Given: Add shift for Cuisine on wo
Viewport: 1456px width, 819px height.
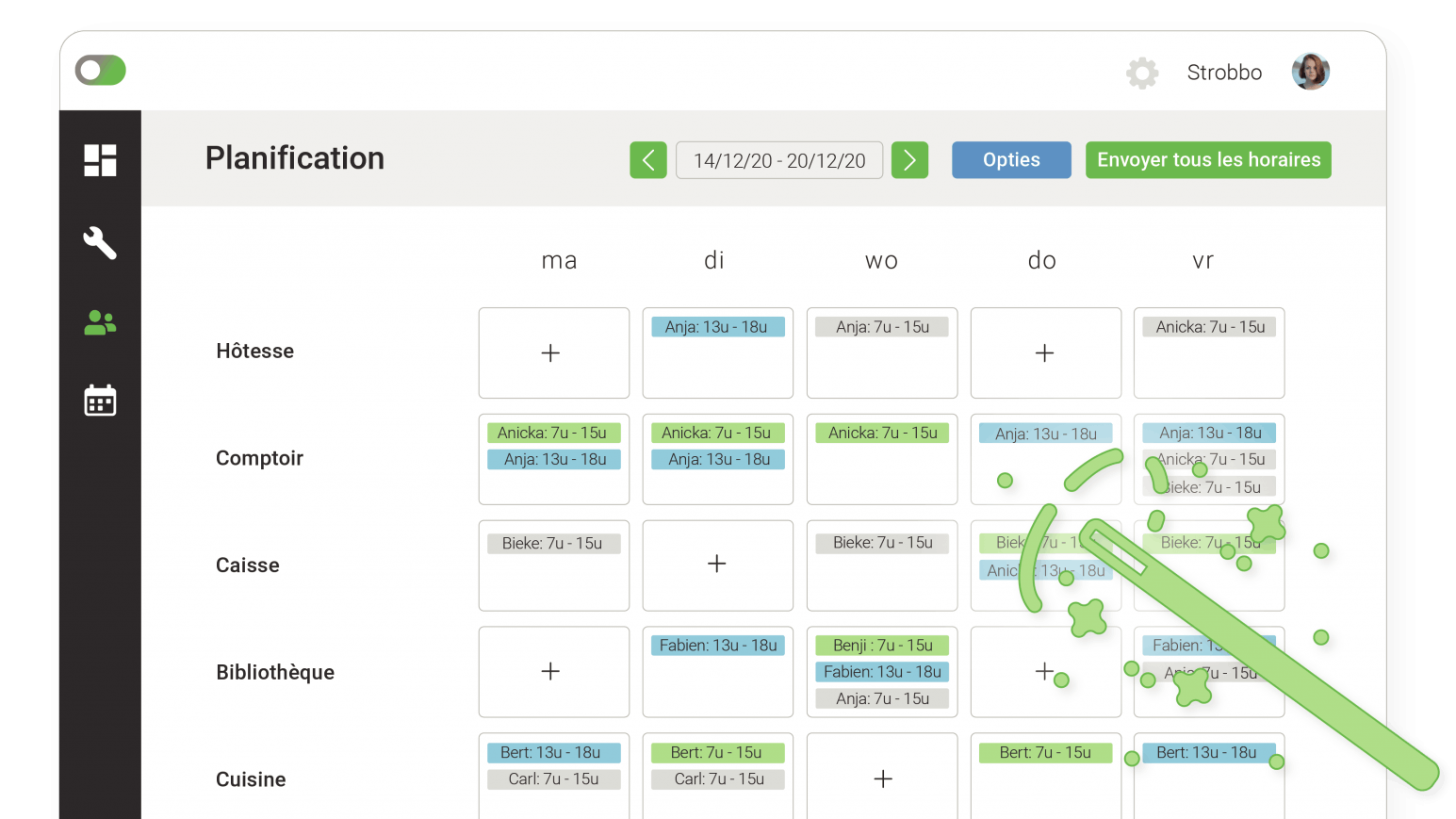Looking at the screenshot, I should [883, 778].
